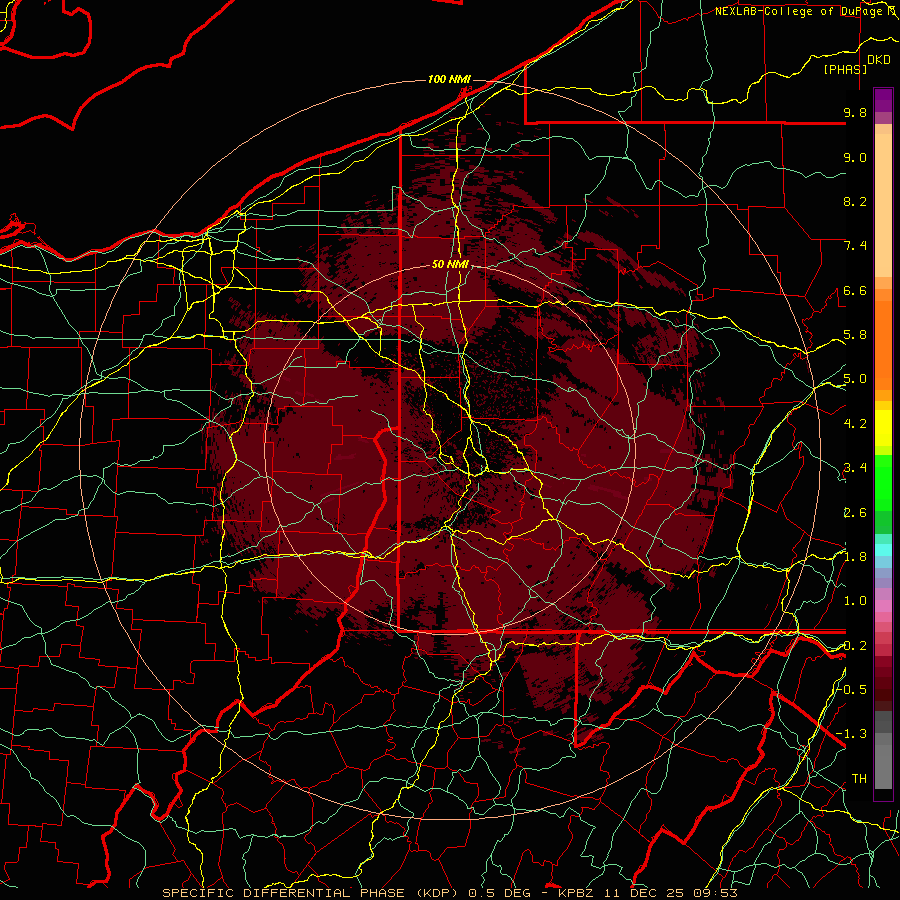This screenshot has height=900, width=900.
Task: Click the 50 NMI range ring label
Action: click(450, 264)
